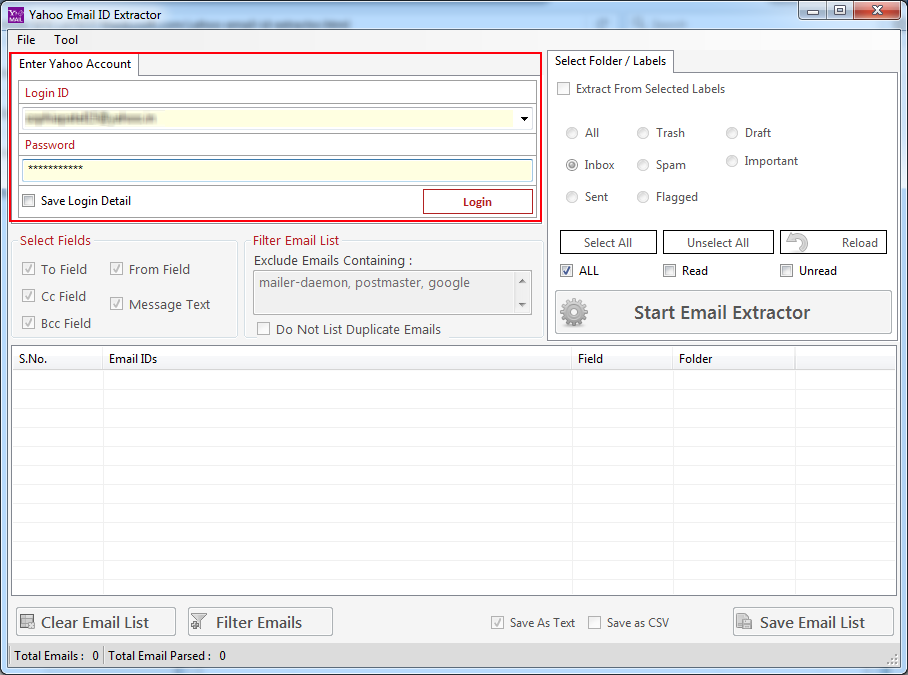Click exclude box scroll down arrow
908x675 pixels.
(522, 305)
